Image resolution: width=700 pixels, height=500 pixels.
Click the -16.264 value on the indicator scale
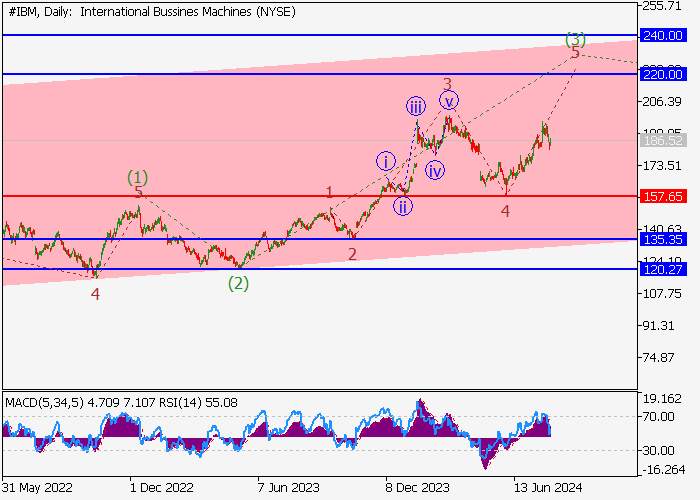coord(663,469)
